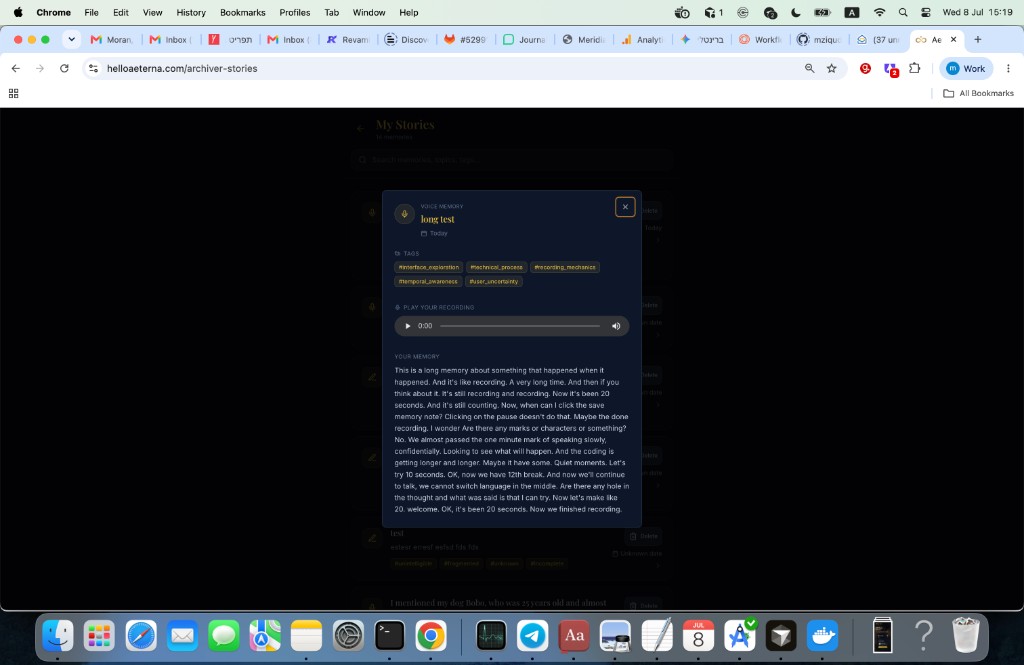Switch to the Journal tab
The image size is (1024, 665).
(524, 39)
